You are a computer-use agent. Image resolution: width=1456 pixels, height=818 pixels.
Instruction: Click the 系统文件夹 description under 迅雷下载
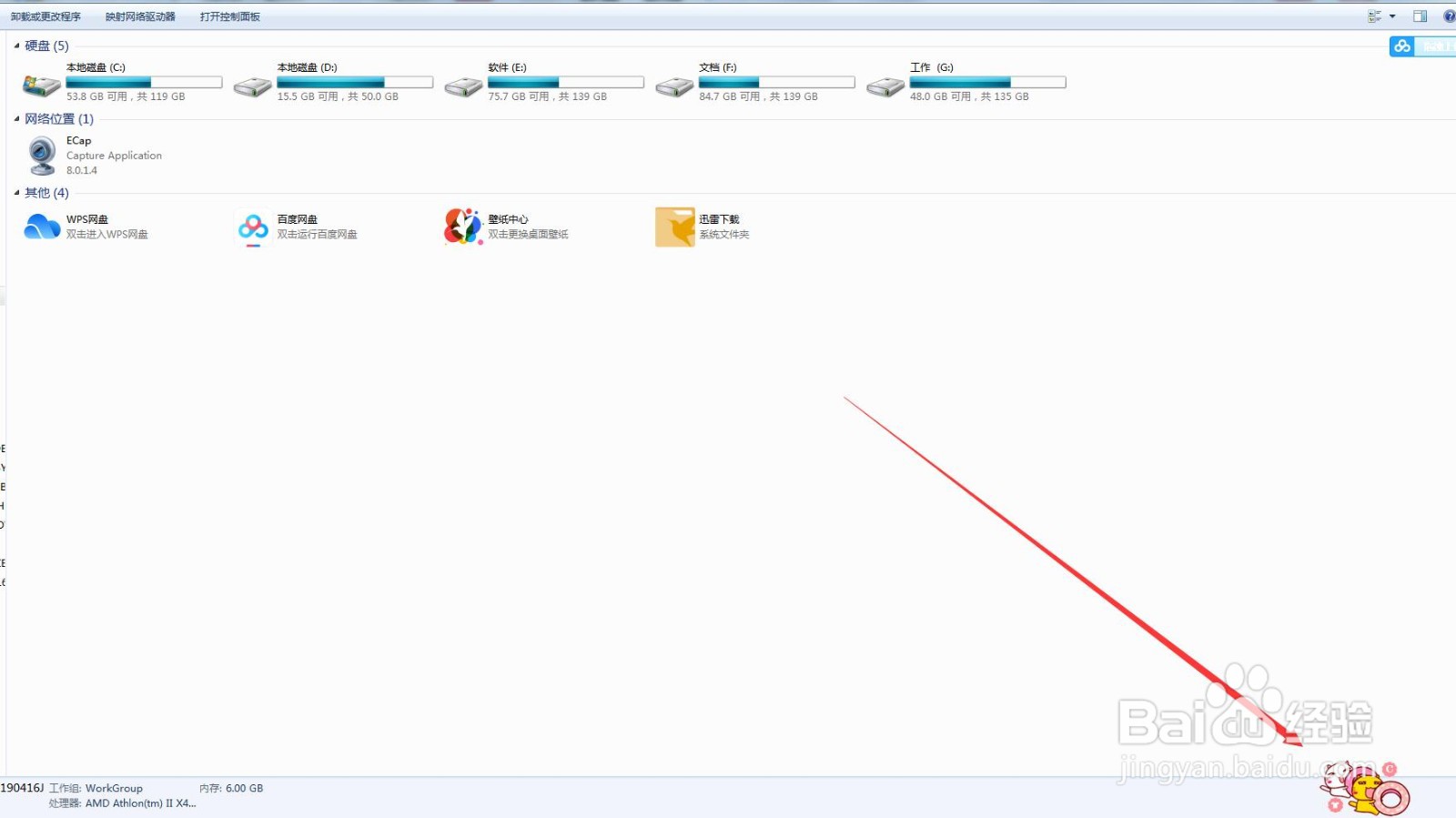(724, 234)
